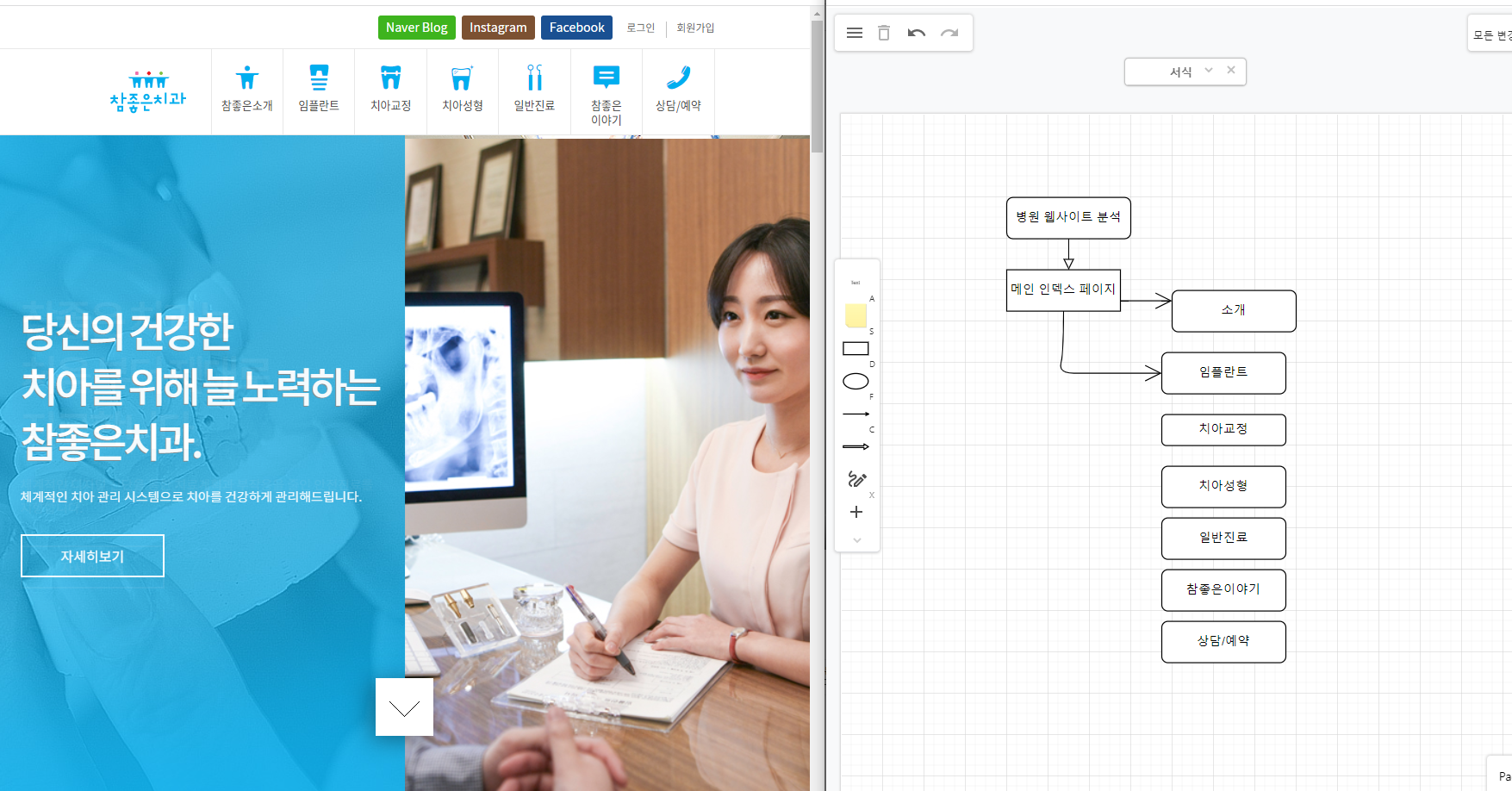Select the 일반진료 node in diagram
Image resolution: width=1512 pixels, height=791 pixels.
(1223, 539)
